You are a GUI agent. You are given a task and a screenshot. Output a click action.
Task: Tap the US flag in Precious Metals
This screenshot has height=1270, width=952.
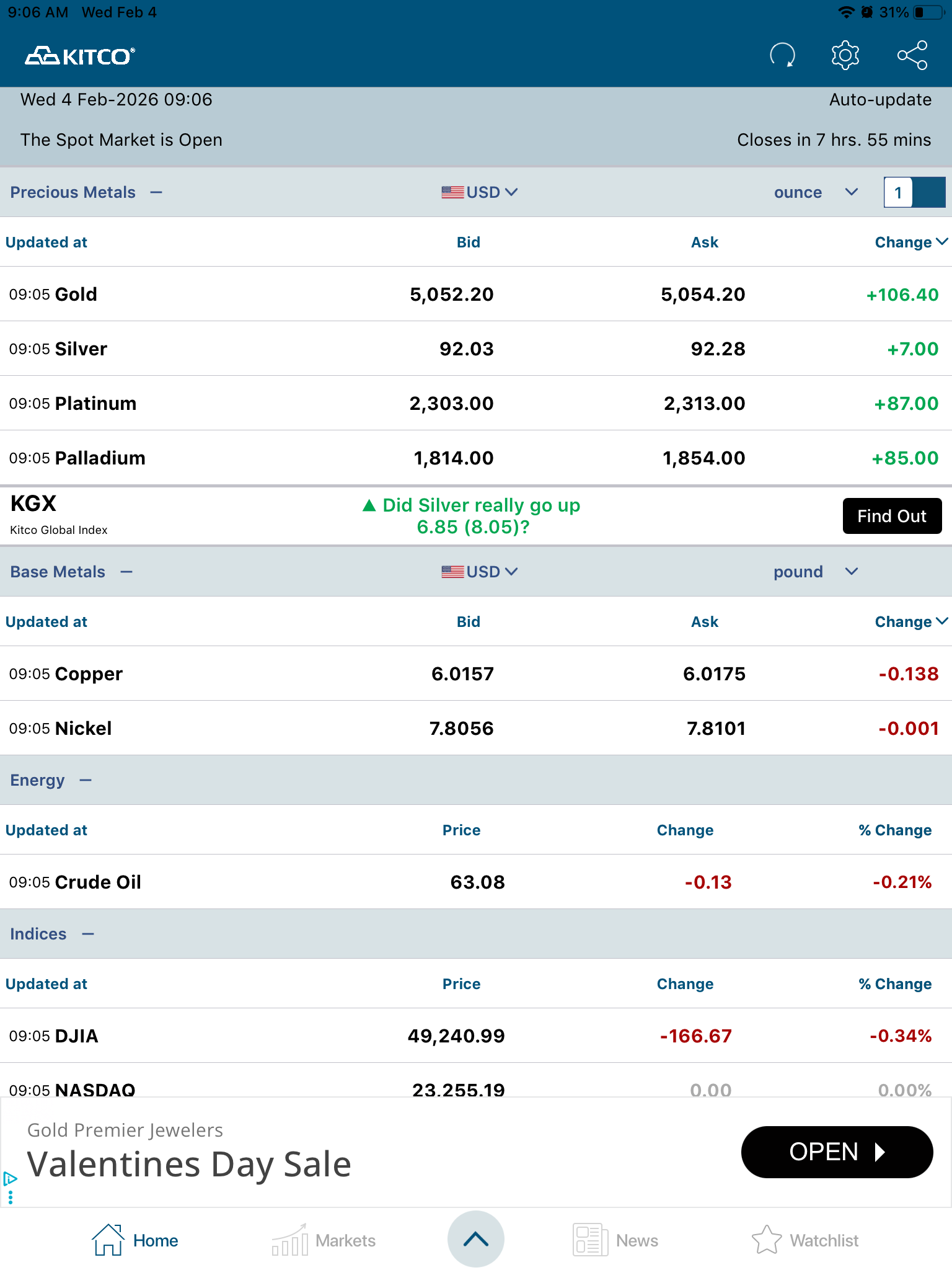coord(452,192)
